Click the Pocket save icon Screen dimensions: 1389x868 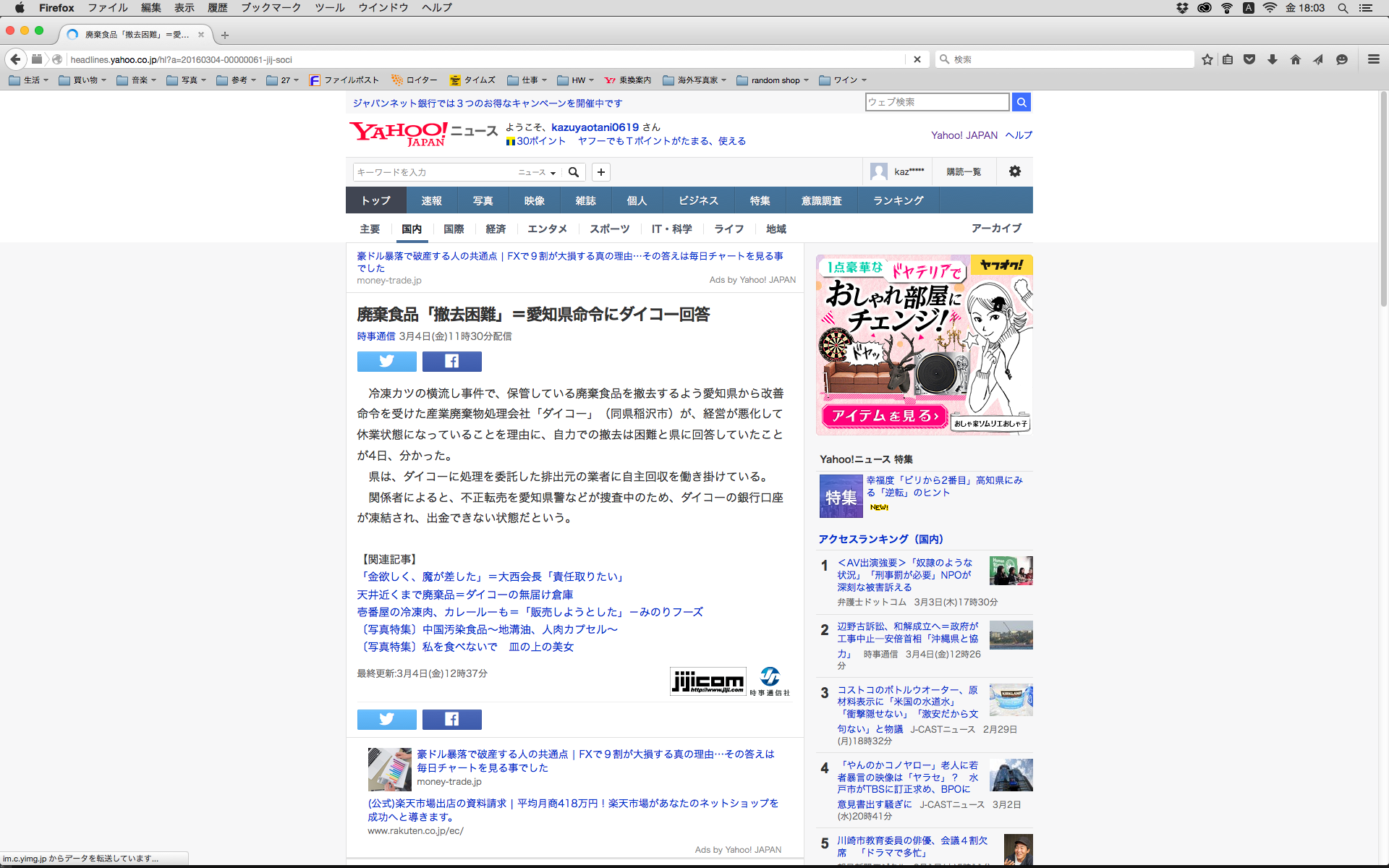[1249, 59]
